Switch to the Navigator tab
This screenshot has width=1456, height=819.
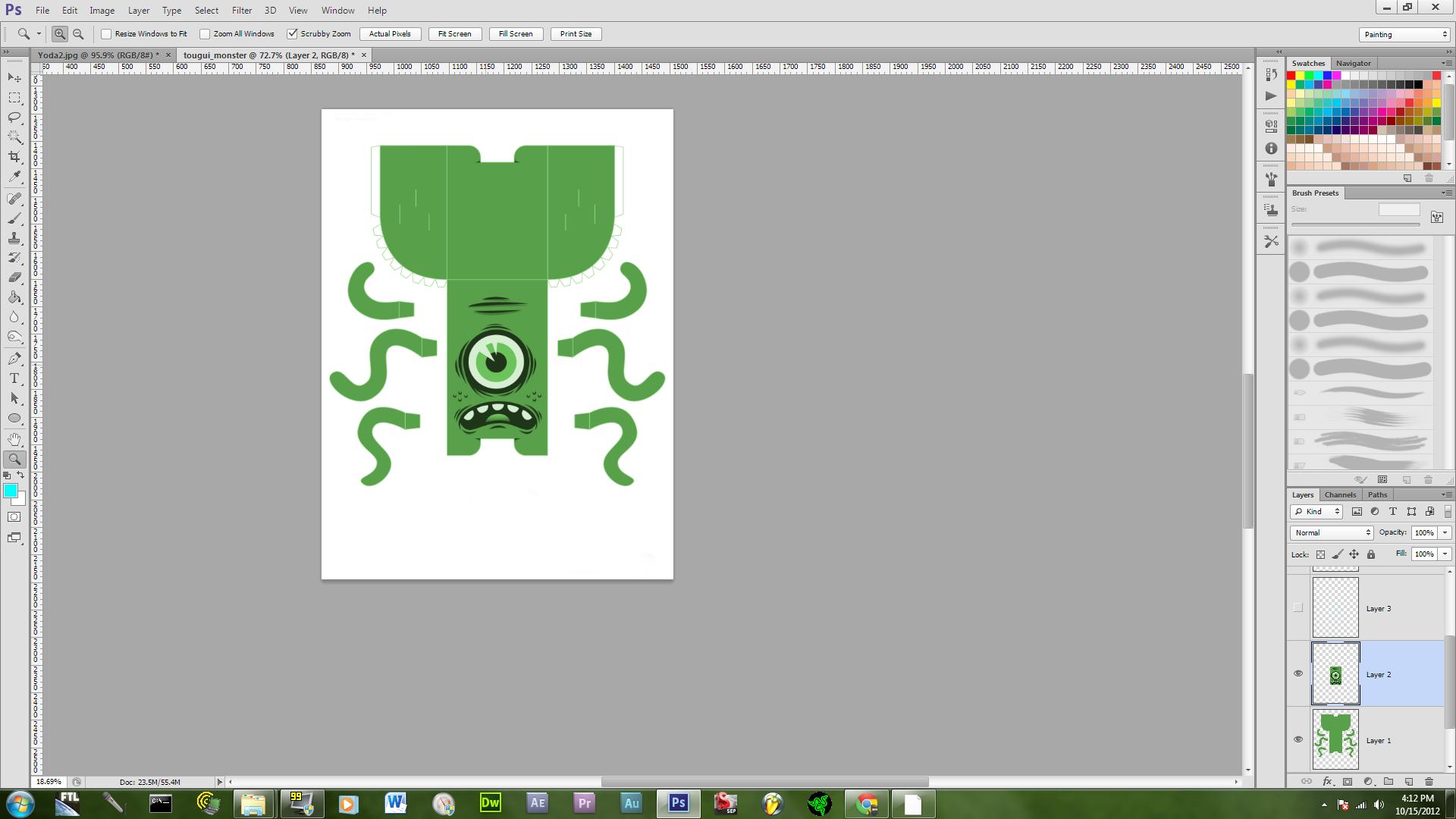[x=1353, y=63]
